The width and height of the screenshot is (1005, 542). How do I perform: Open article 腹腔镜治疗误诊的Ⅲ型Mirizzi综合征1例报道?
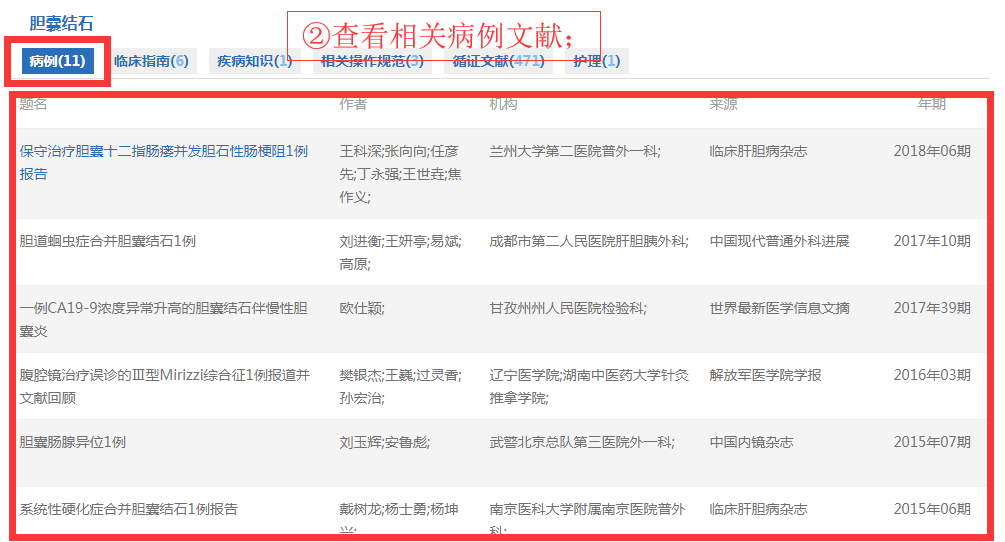coord(164,386)
